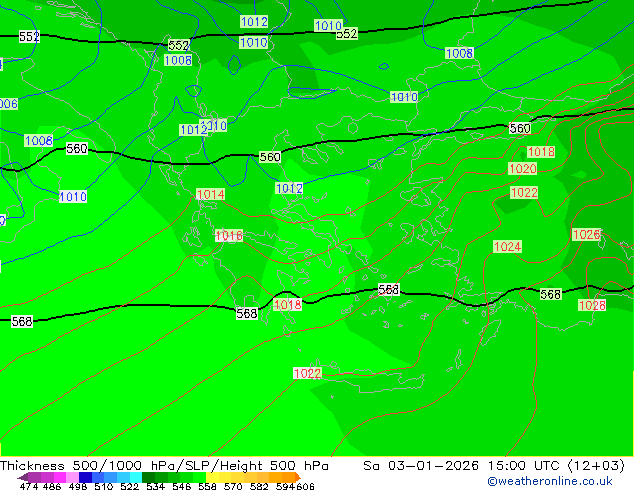The height and width of the screenshot is (490, 634).
Task: Click the red 1018 label beside a 568 label
Action: click(287, 304)
